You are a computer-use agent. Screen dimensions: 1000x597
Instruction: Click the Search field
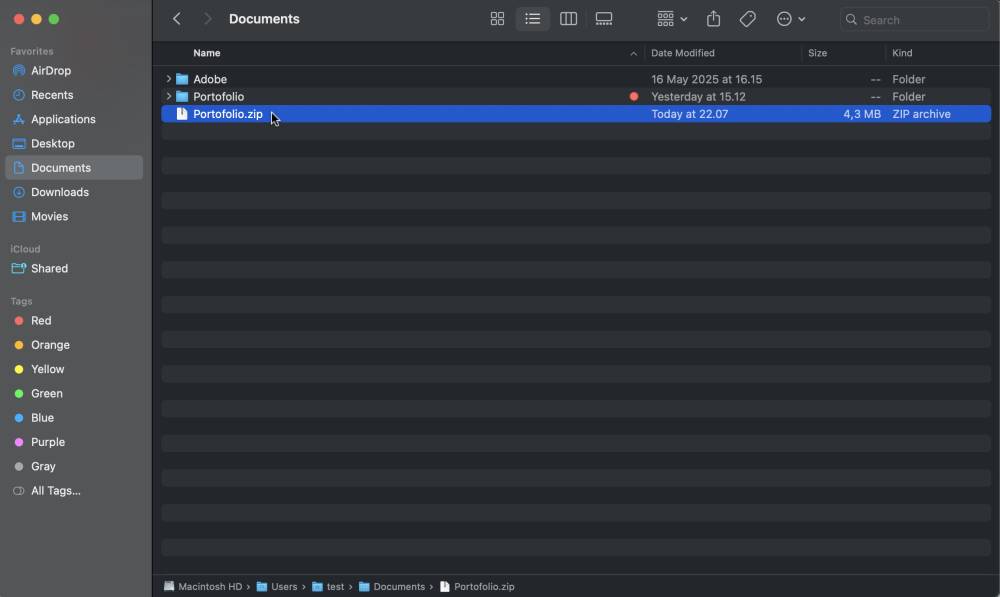point(915,20)
